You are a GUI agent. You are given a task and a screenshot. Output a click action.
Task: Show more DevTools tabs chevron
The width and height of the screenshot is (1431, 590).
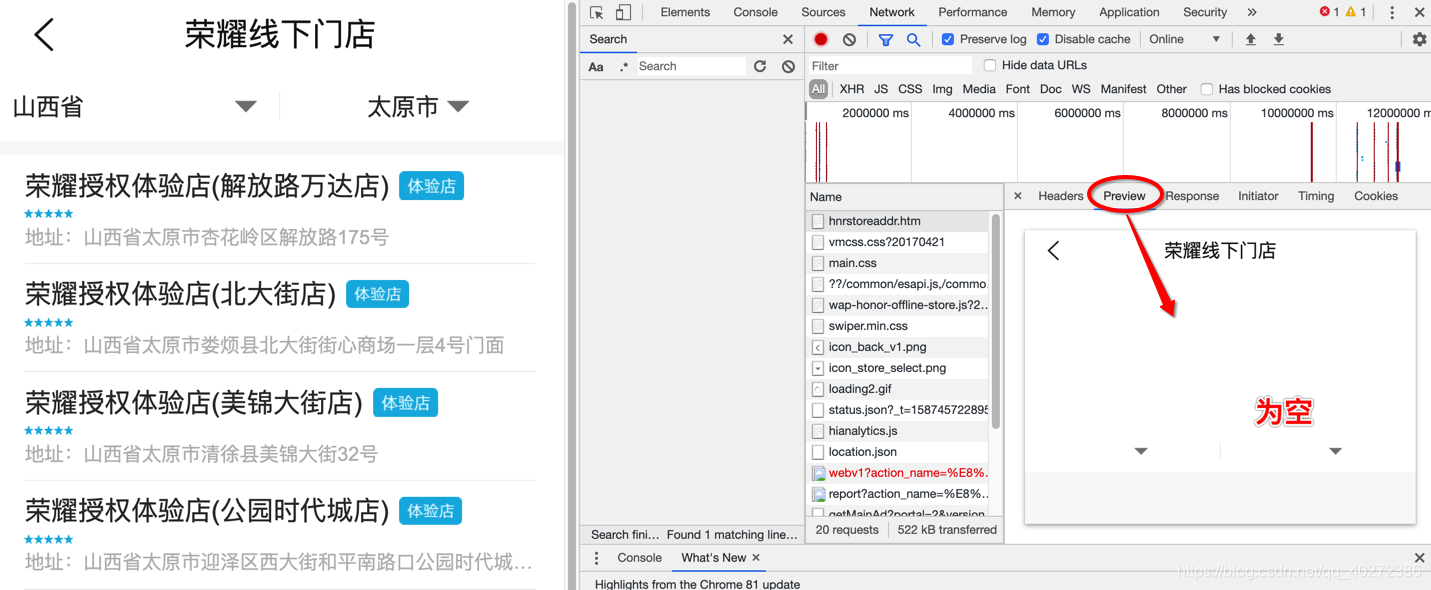pos(1252,12)
